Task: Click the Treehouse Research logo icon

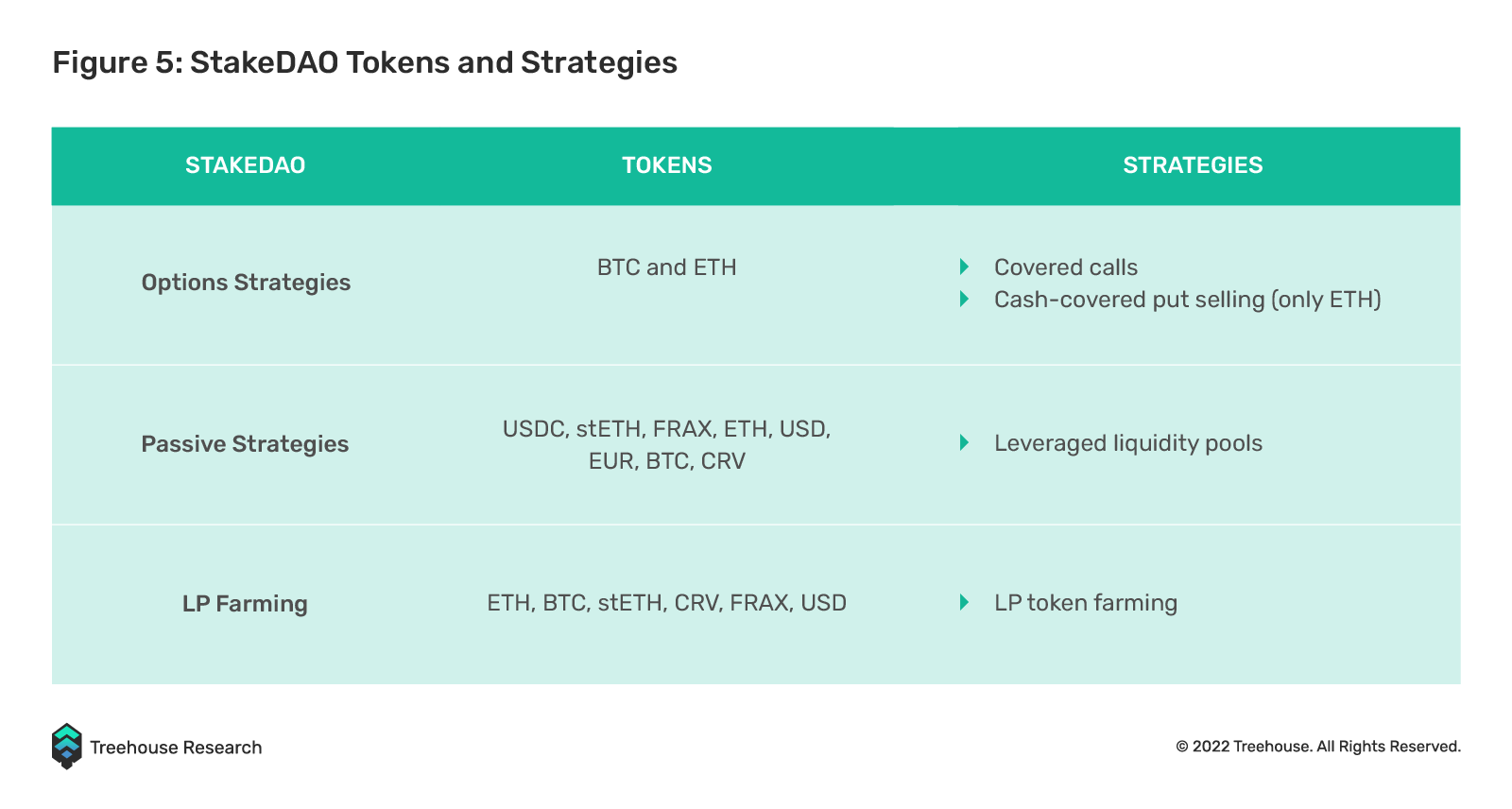Action: pyautogui.click(x=66, y=747)
